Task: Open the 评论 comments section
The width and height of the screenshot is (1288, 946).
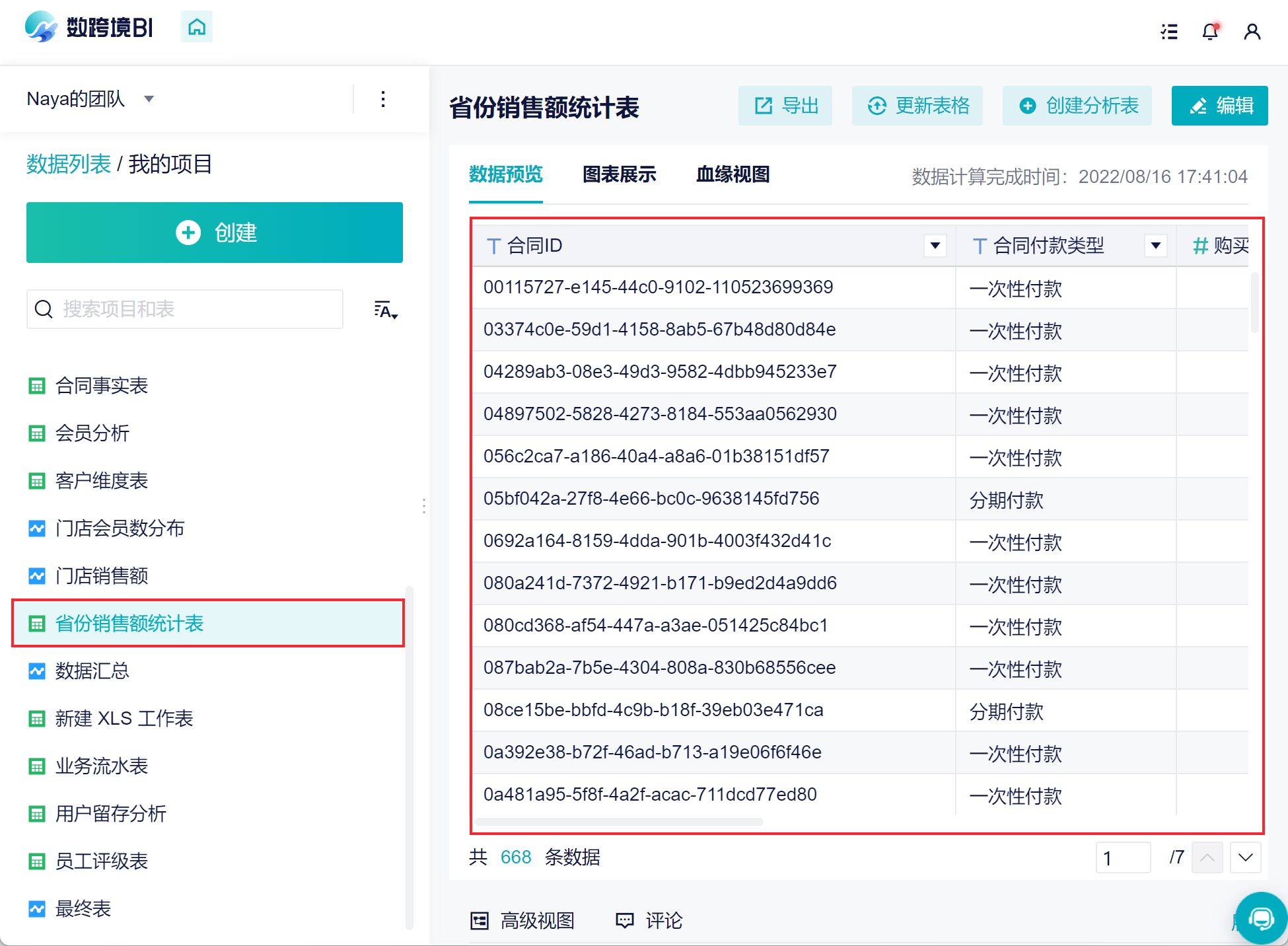Action: tap(649, 920)
